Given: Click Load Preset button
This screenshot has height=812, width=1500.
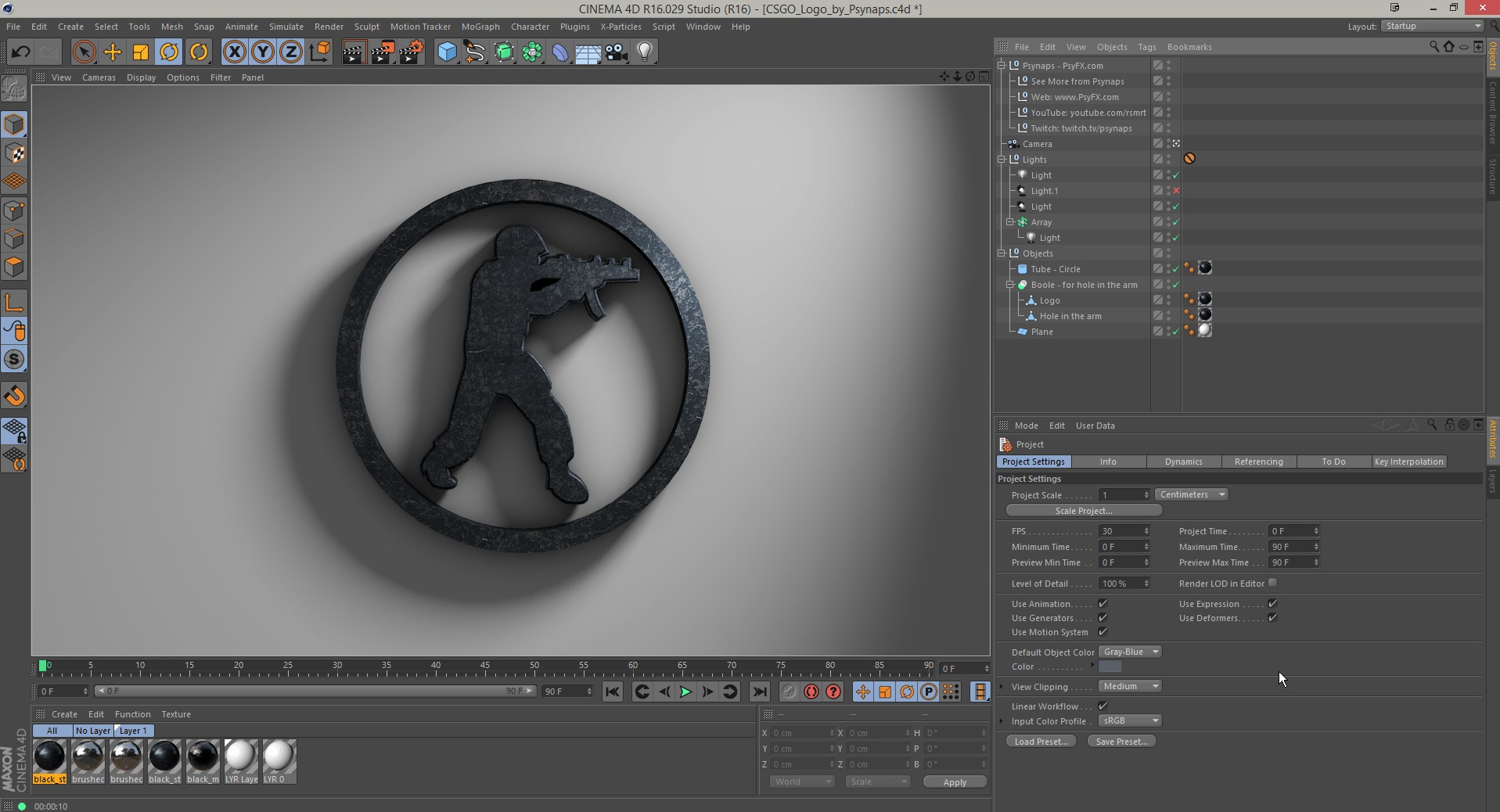Looking at the screenshot, I should click(x=1041, y=742).
